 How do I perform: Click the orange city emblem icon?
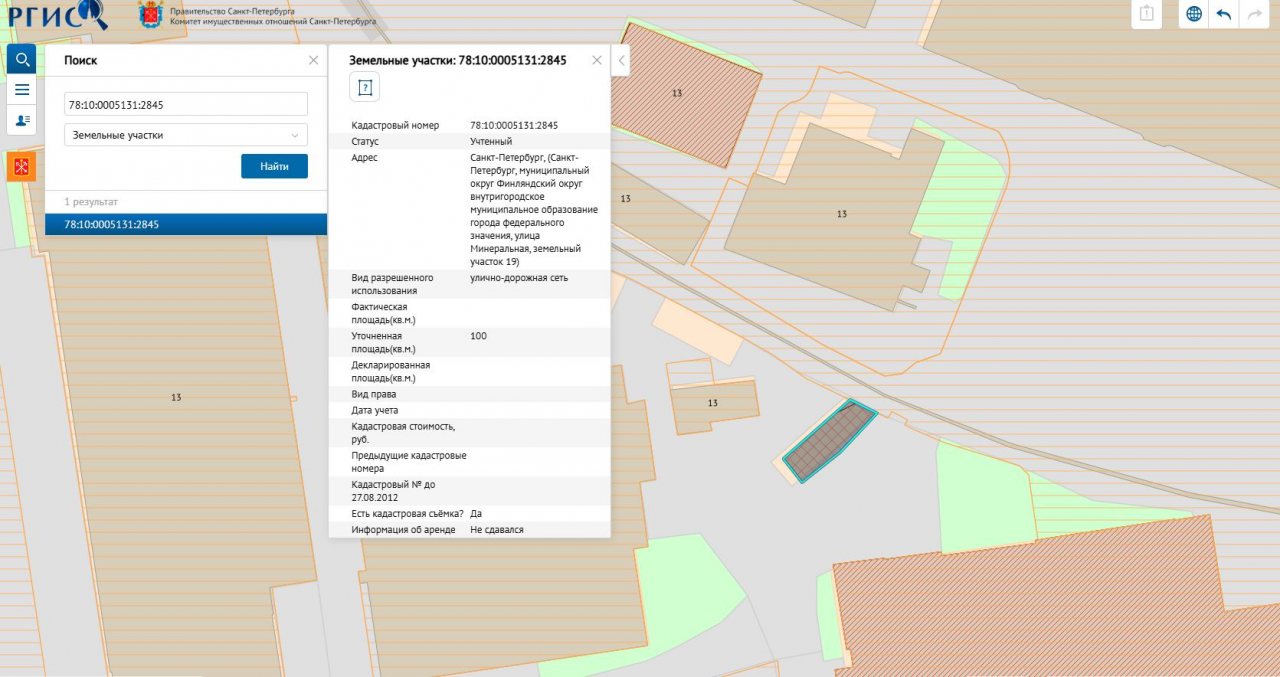coord(21,166)
